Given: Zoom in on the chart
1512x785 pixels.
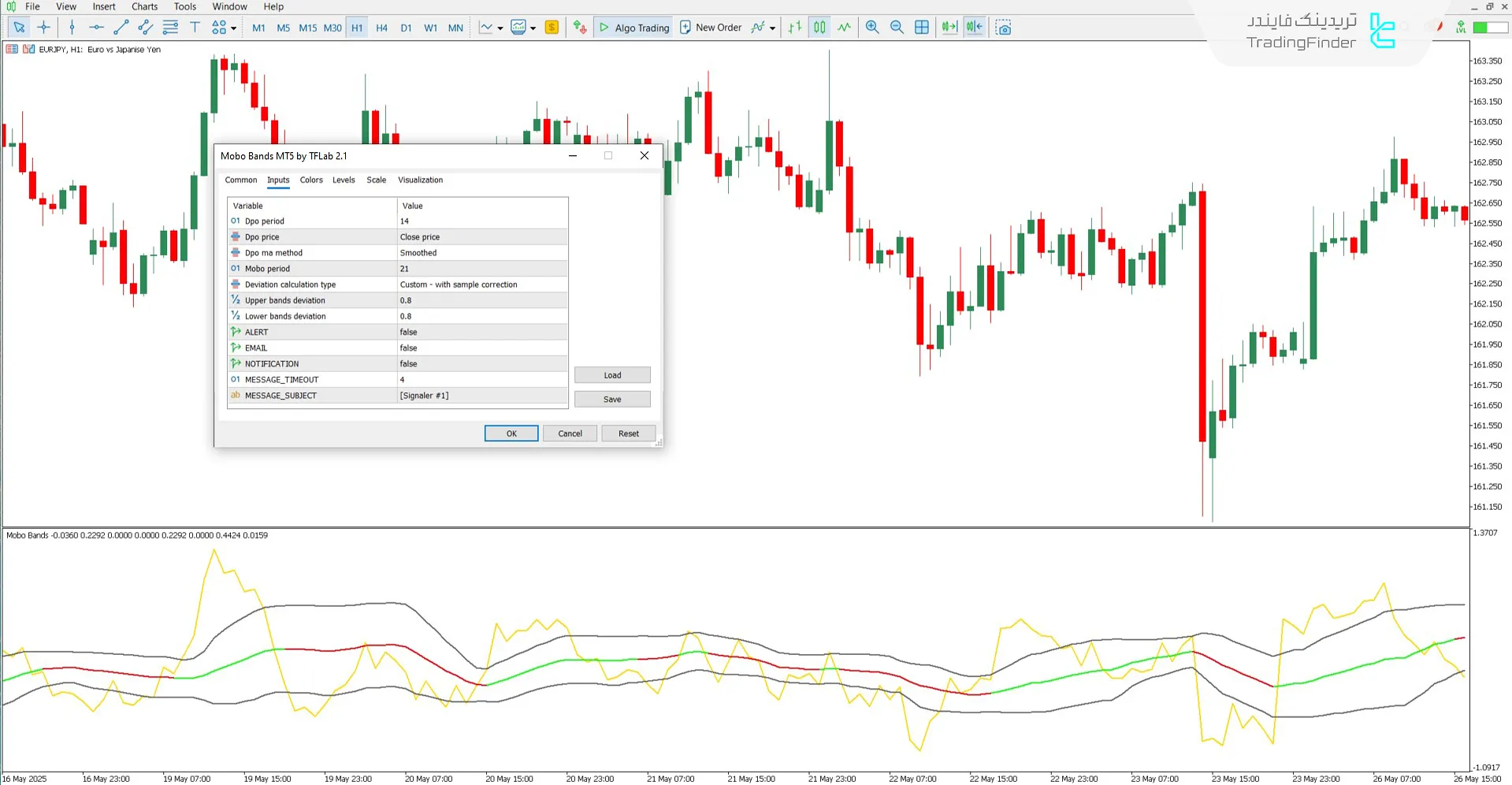Looking at the screenshot, I should tap(872, 28).
